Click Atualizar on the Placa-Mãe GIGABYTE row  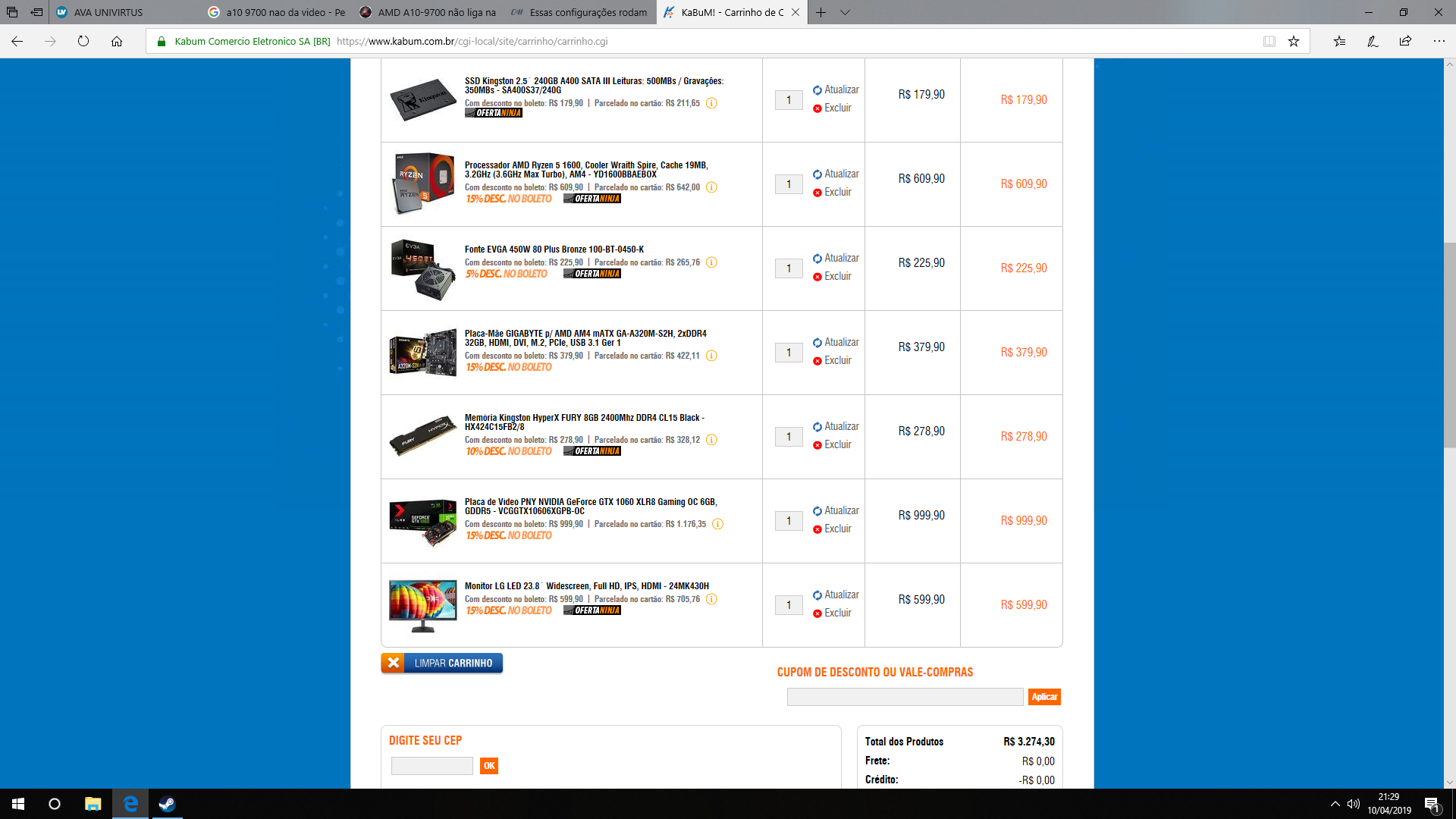tap(836, 342)
